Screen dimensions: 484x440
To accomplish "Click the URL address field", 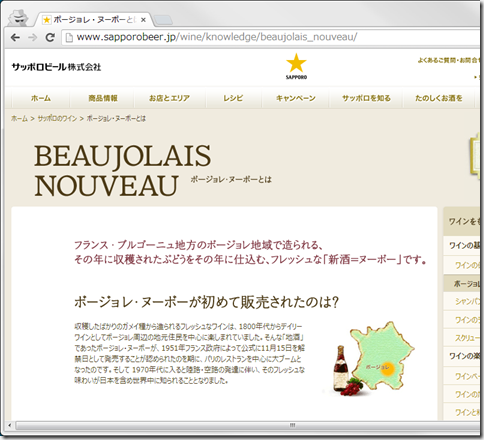I will 271,37.
